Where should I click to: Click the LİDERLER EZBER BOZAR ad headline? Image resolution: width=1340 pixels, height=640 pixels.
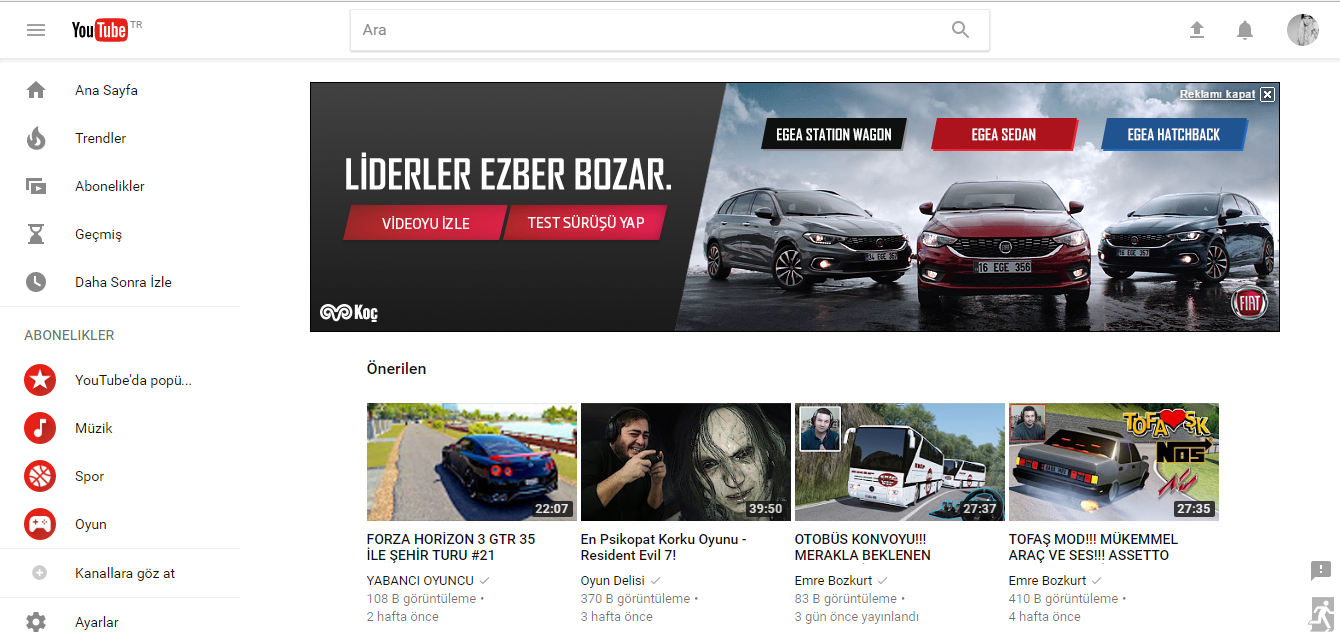pyautogui.click(x=508, y=175)
